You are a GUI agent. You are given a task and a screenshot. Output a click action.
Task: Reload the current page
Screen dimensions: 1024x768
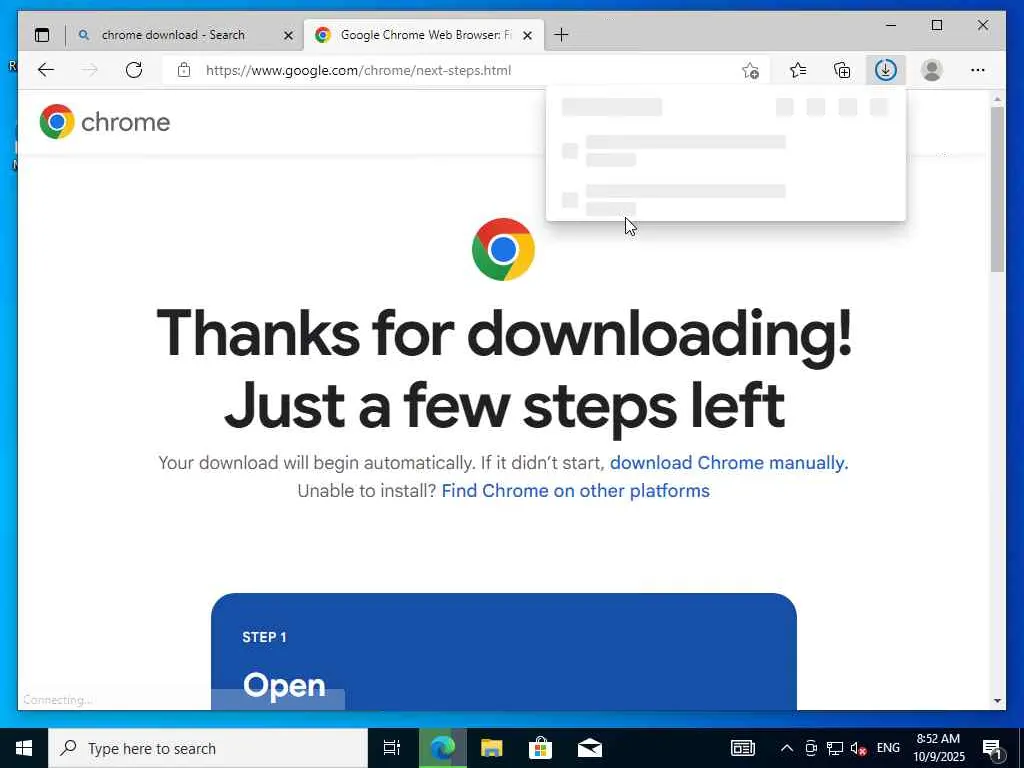(134, 70)
